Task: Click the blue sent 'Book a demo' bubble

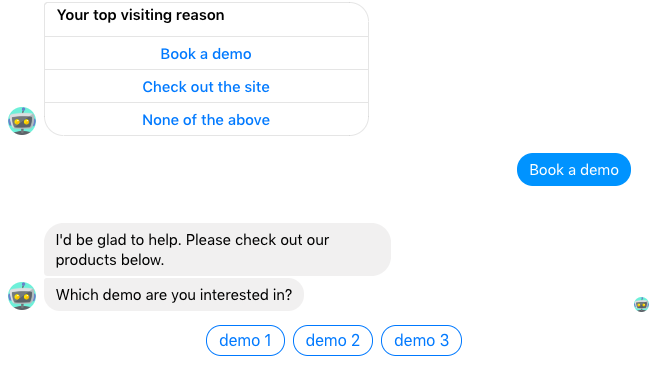Action: pos(574,169)
